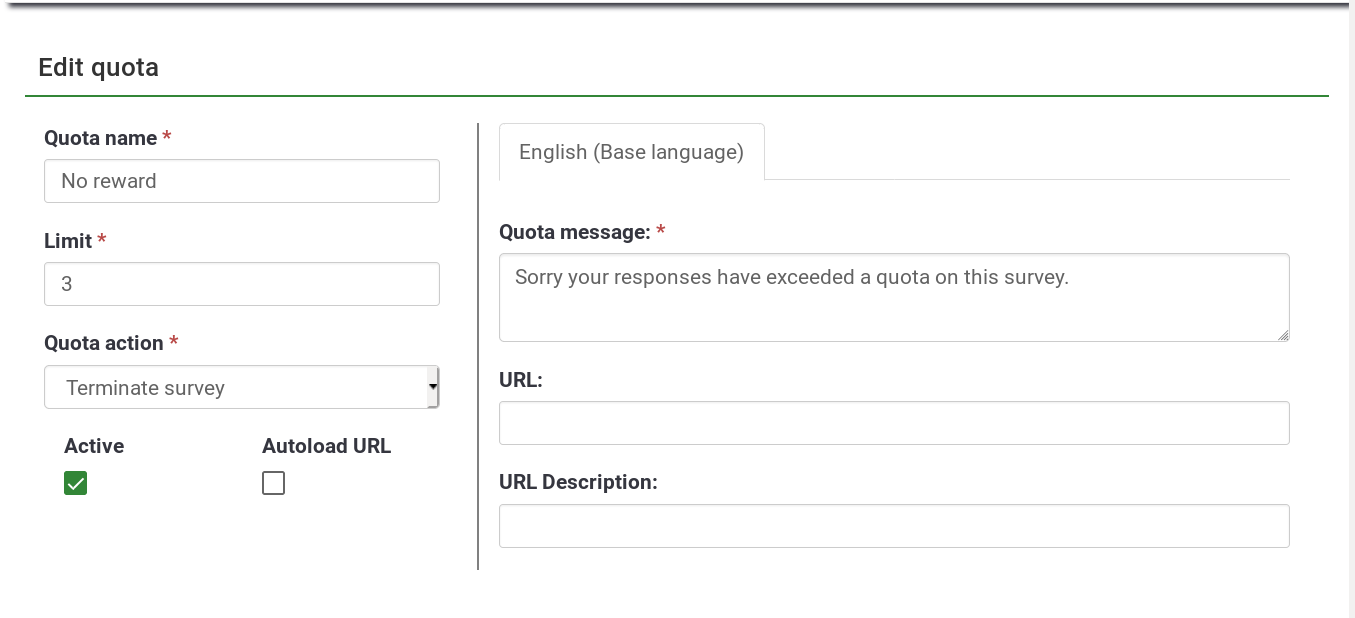
Task: Focus the Limit field containing 3
Action: 241,284
